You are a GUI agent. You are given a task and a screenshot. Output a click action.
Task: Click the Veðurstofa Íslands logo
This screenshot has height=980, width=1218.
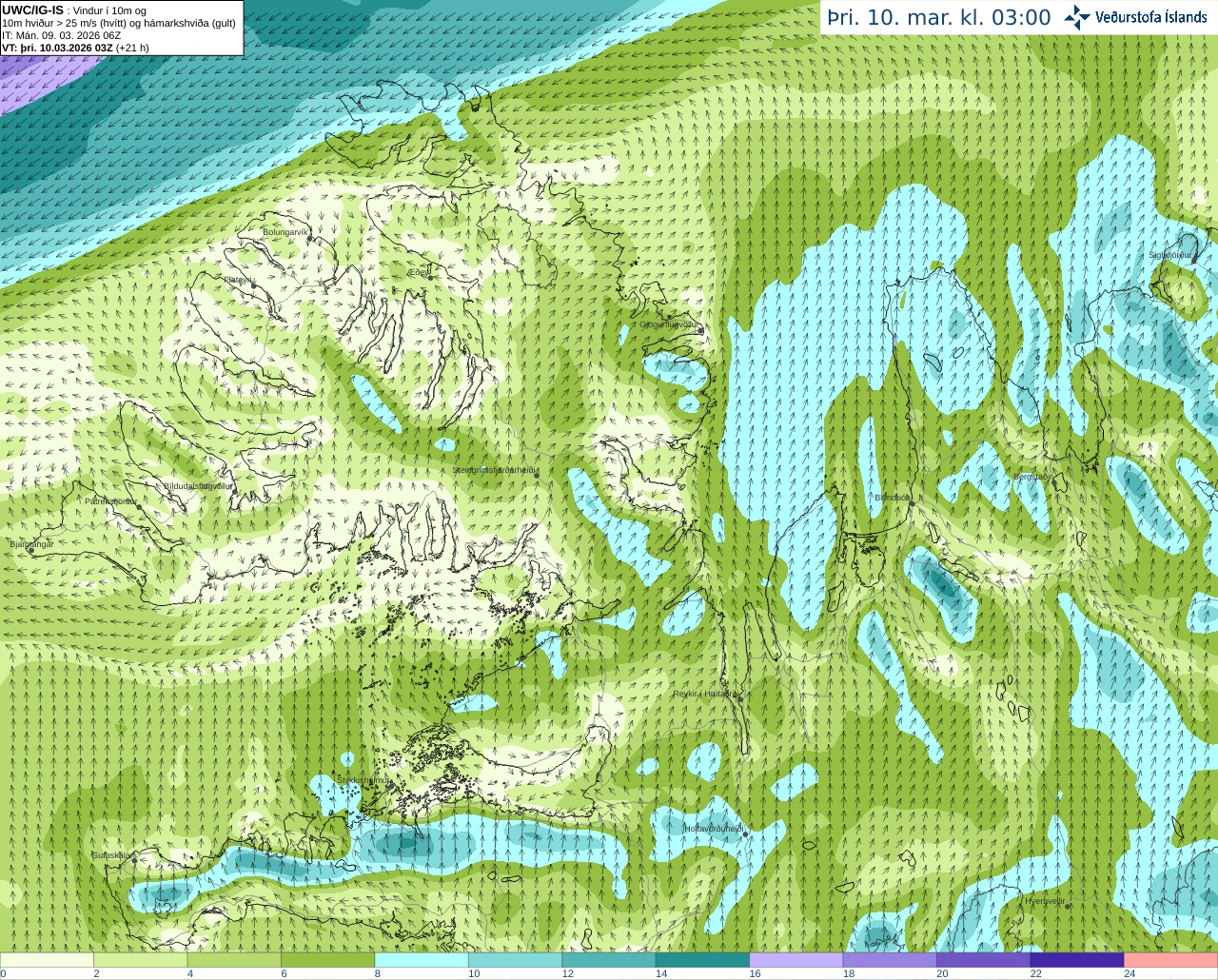point(1135,17)
